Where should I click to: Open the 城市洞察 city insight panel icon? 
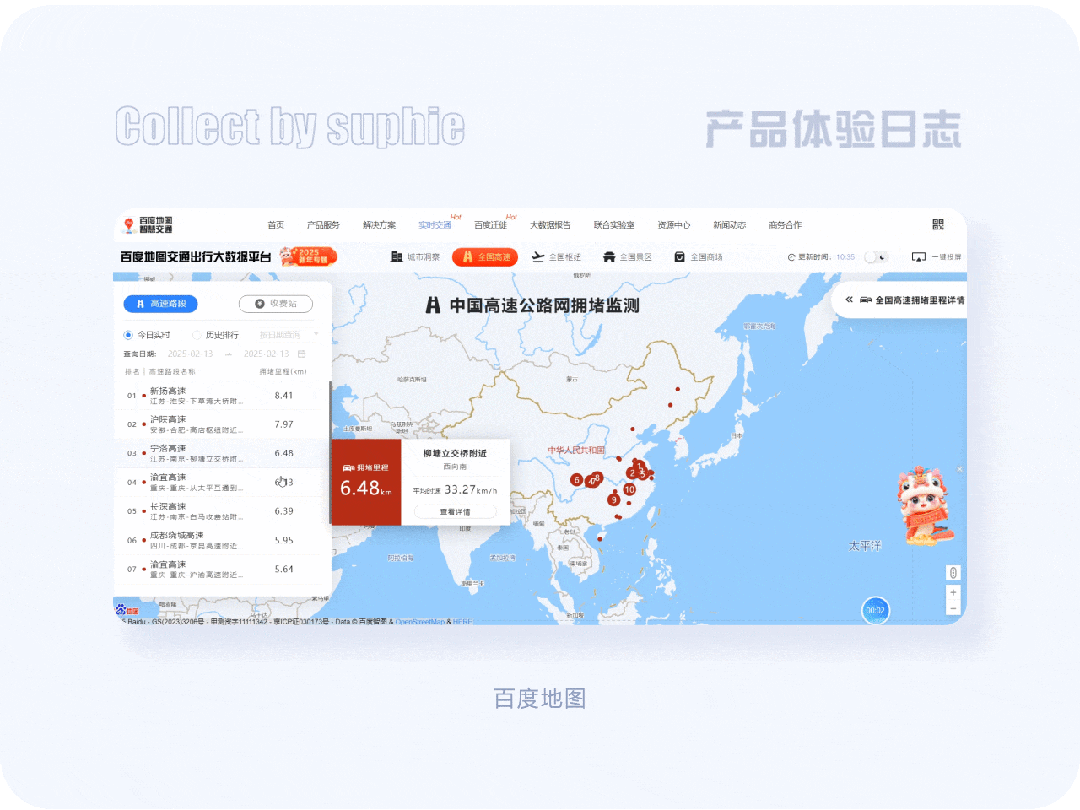point(412,256)
